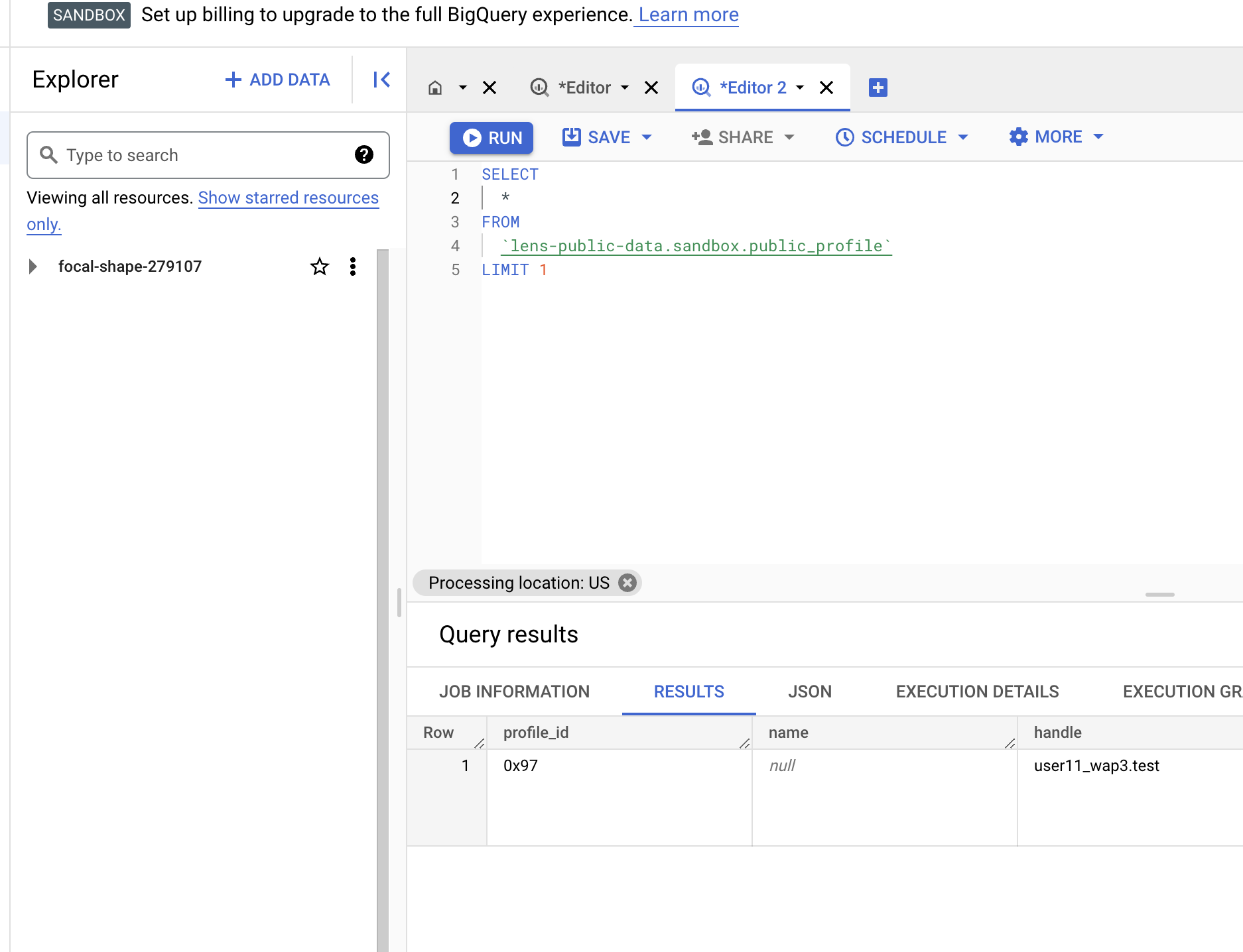Click the SELECT keyword in line 1
Image resolution: width=1243 pixels, height=952 pixels.
pyautogui.click(x=510, y=174)
